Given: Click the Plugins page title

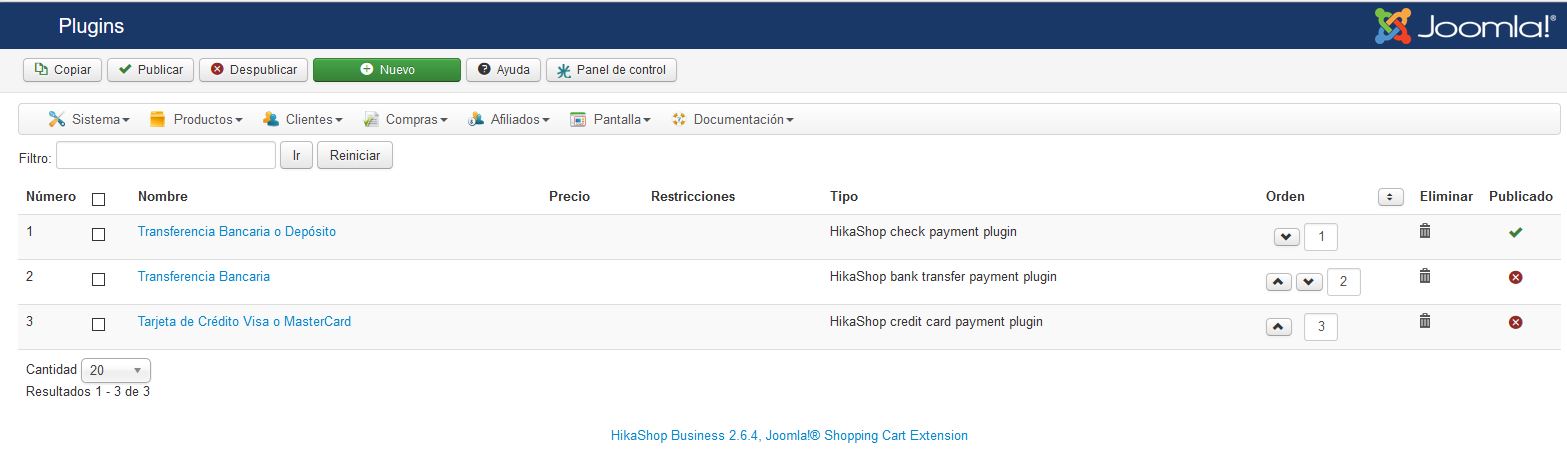Looking at the screenshot, I should point(91,26).
